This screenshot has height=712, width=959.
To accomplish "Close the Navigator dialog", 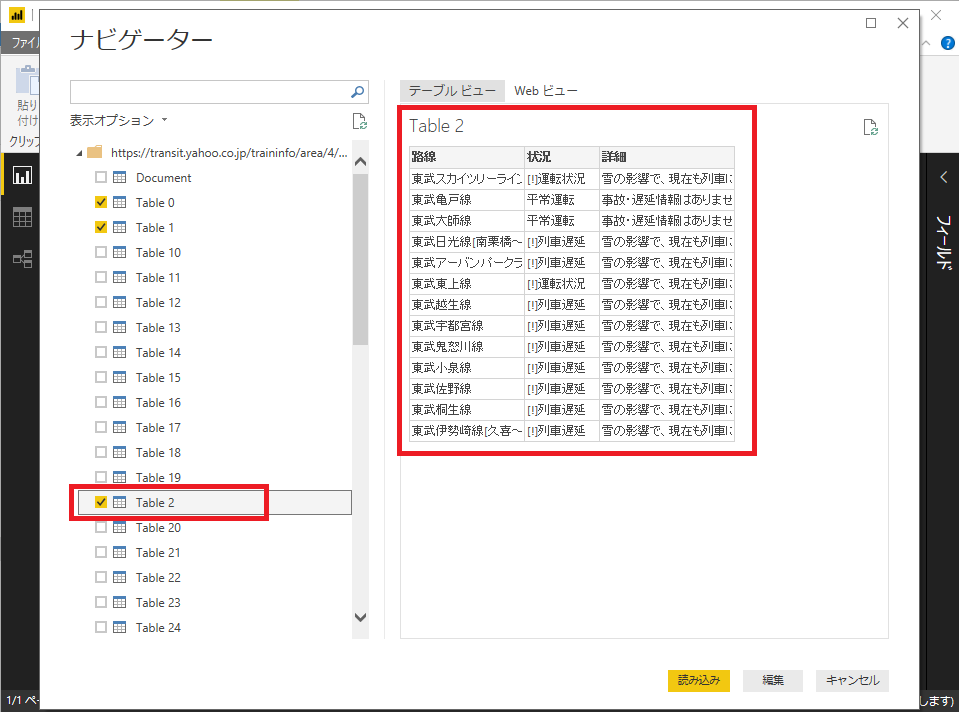I will point(903,23).
